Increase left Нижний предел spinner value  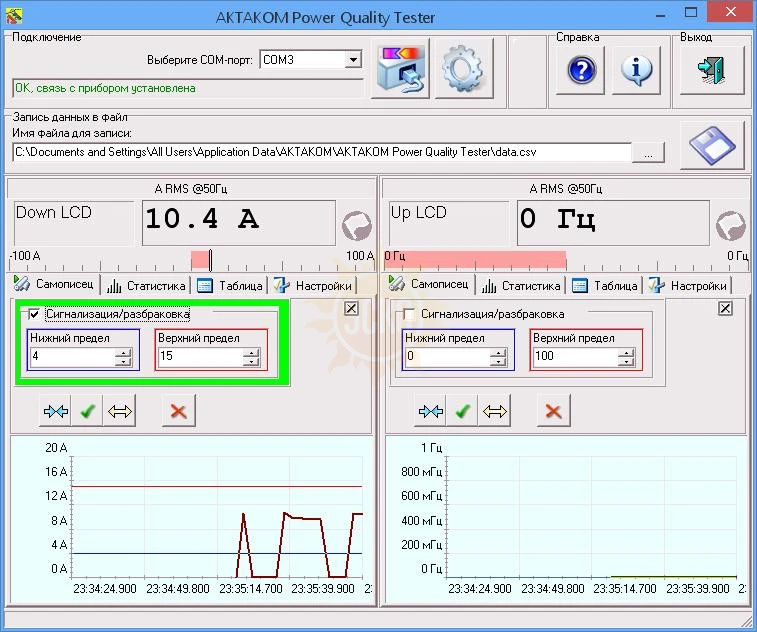point(123,351)
